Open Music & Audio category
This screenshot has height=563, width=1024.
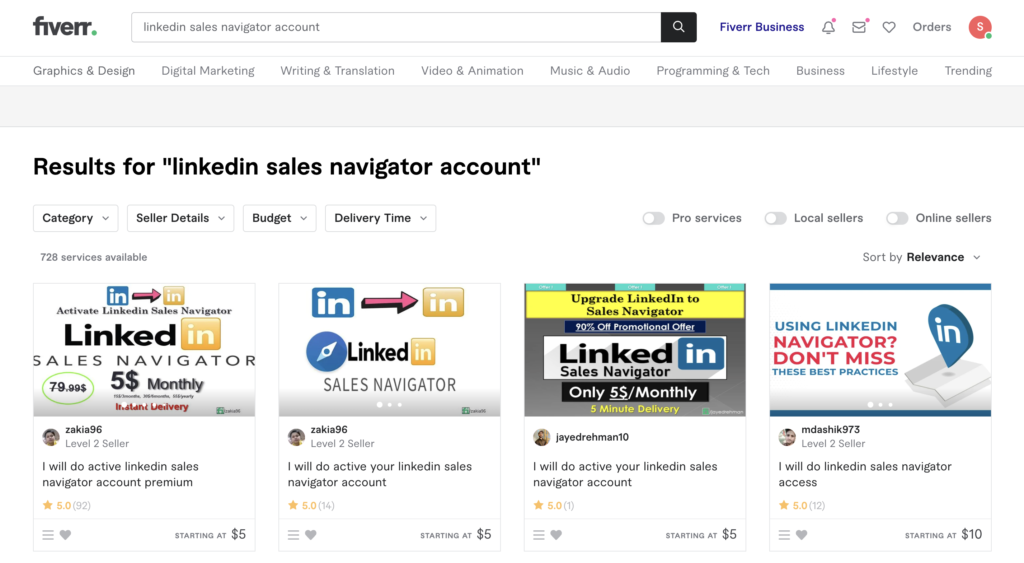590,71
